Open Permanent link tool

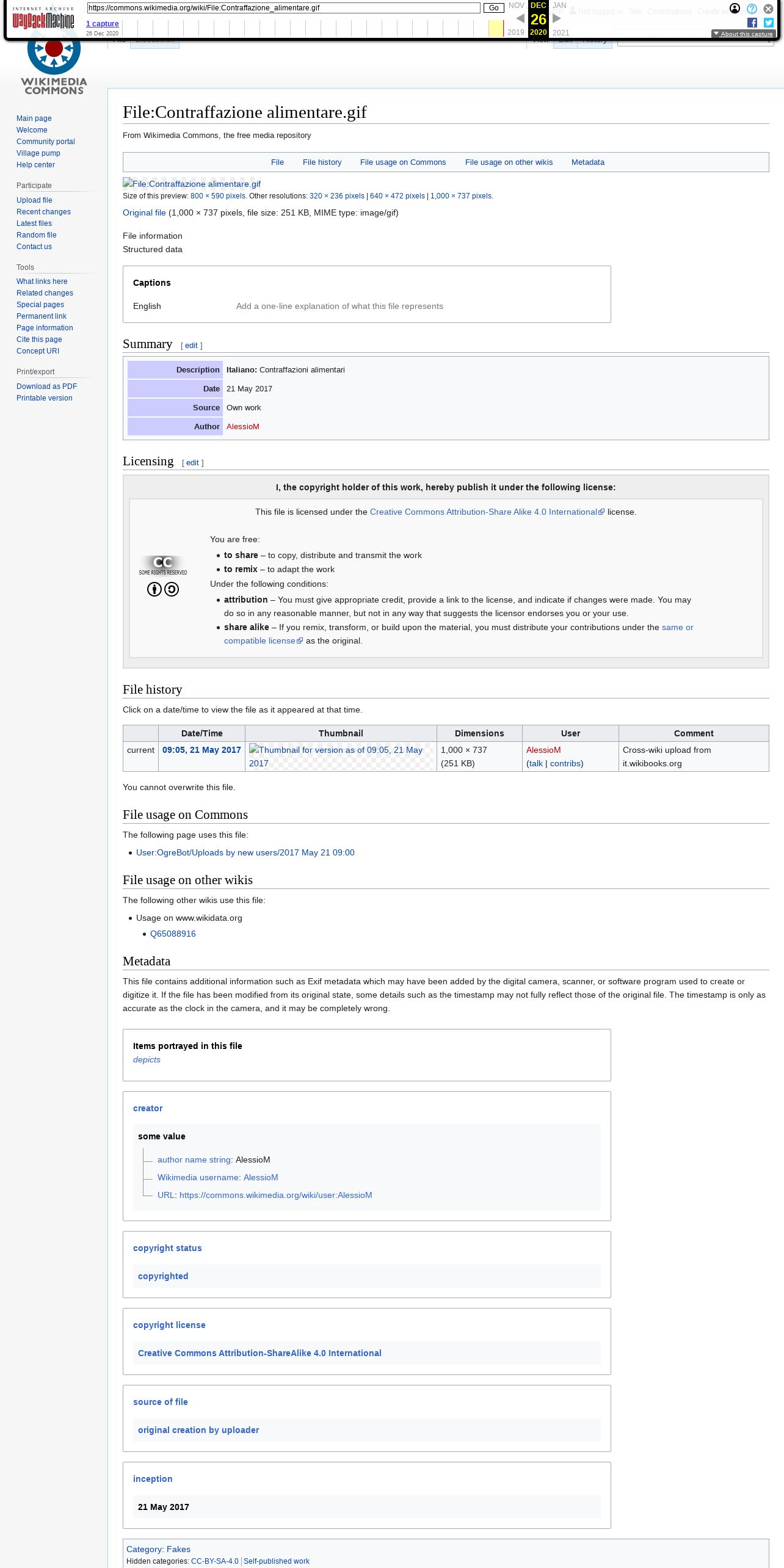(42, 316)
